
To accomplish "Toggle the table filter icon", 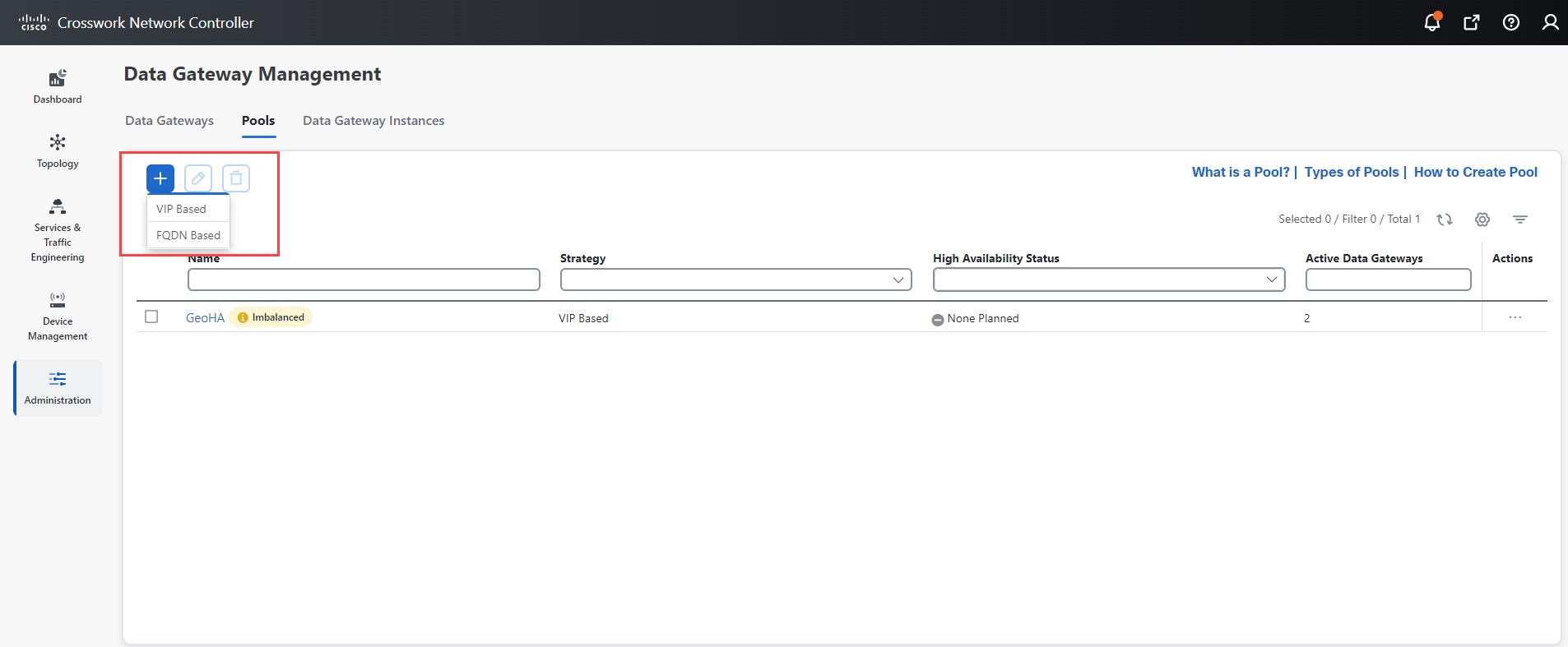I will [1520, 220].
